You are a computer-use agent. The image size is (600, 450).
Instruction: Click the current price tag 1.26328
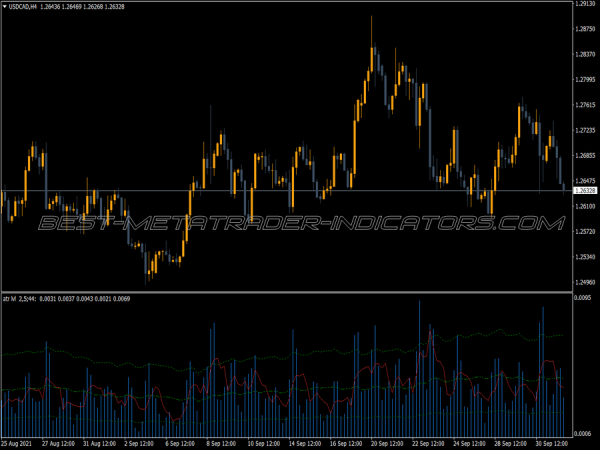point(585,190)
